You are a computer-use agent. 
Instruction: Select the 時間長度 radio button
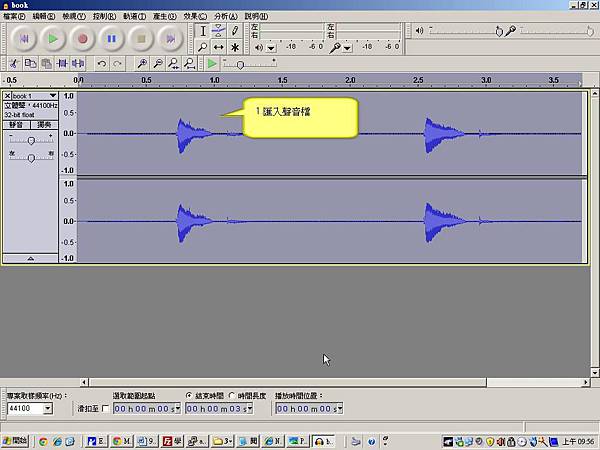(232, 396)
